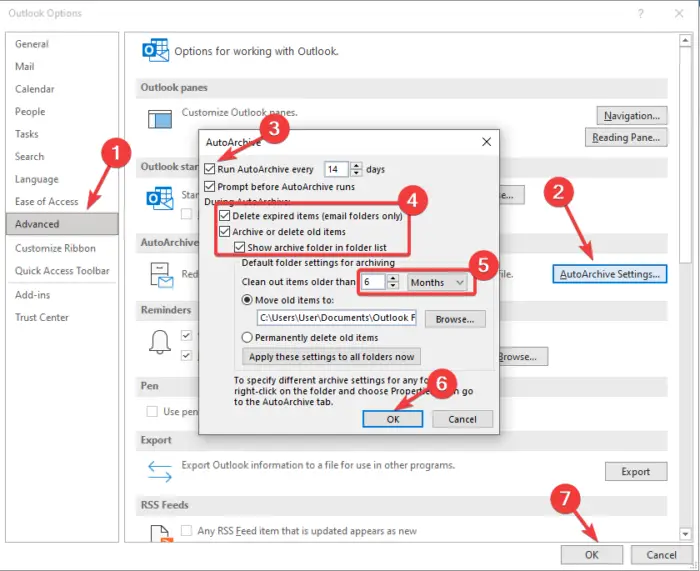The height and width of the screenshot is (571, 700).
Task: Click Apply these settings to all folders now
Action: [331, 357]
